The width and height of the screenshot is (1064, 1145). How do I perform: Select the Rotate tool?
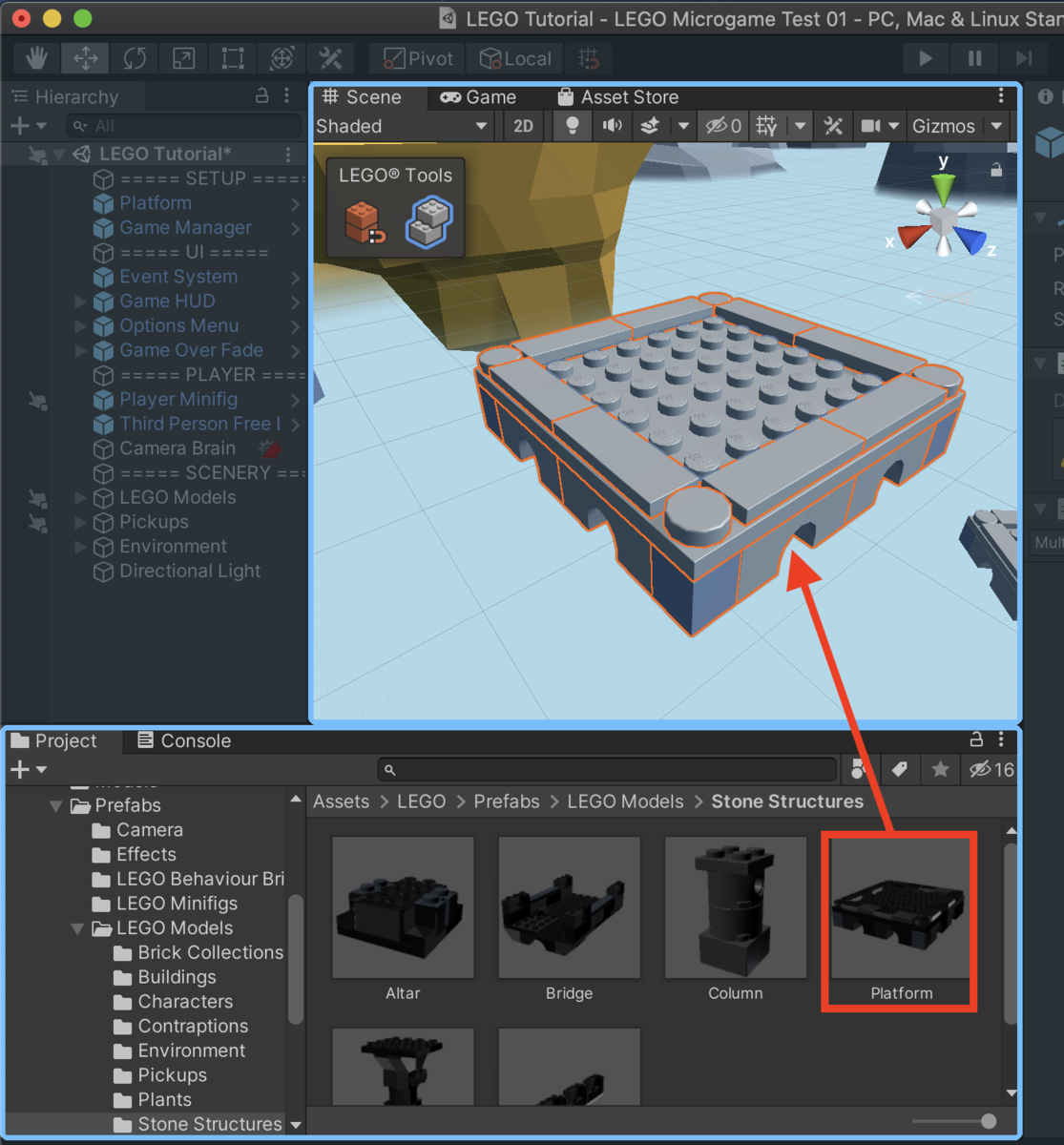pyautogui.click(x=135, y=58)
